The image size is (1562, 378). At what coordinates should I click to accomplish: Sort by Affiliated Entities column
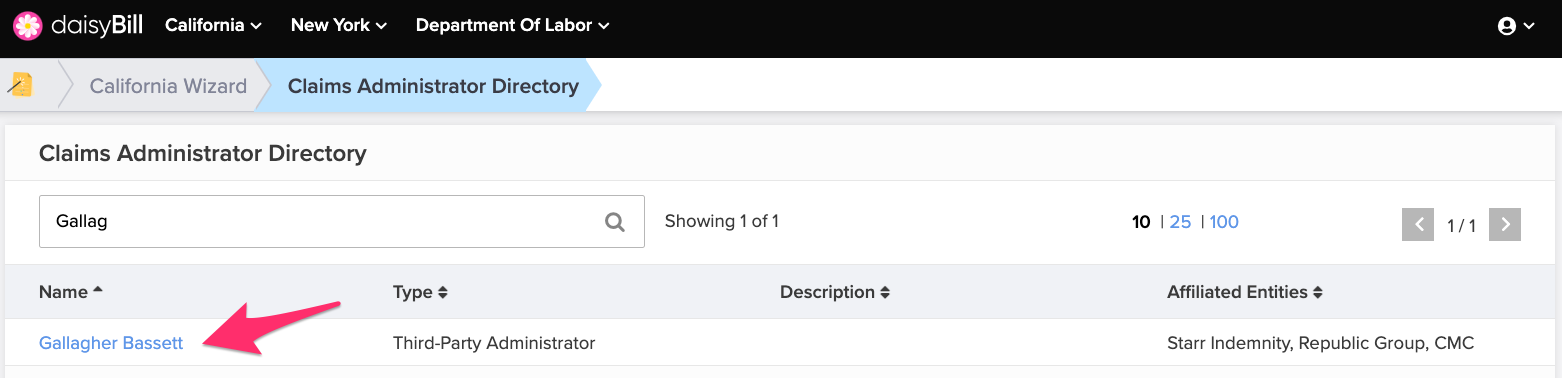(x=1245, y=292)
